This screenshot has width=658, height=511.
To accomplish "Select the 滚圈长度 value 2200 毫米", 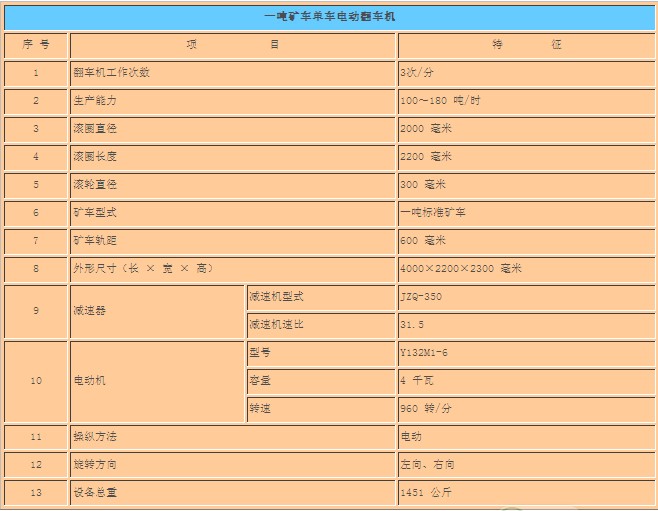I will click(426, 157).
